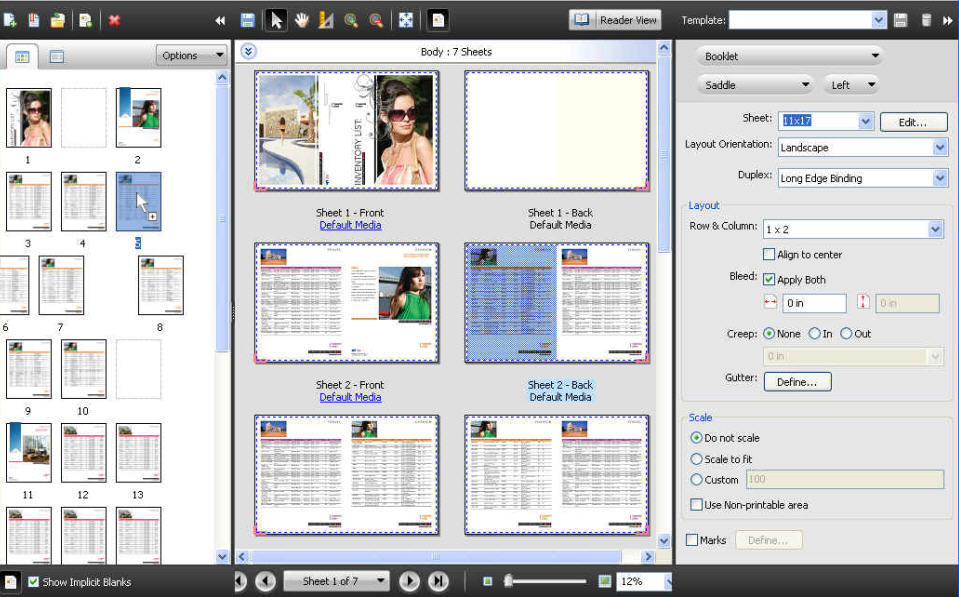Viewport: 959px width, 597px height.
Task: Click the open job folder icon
Action: (58, 19)
